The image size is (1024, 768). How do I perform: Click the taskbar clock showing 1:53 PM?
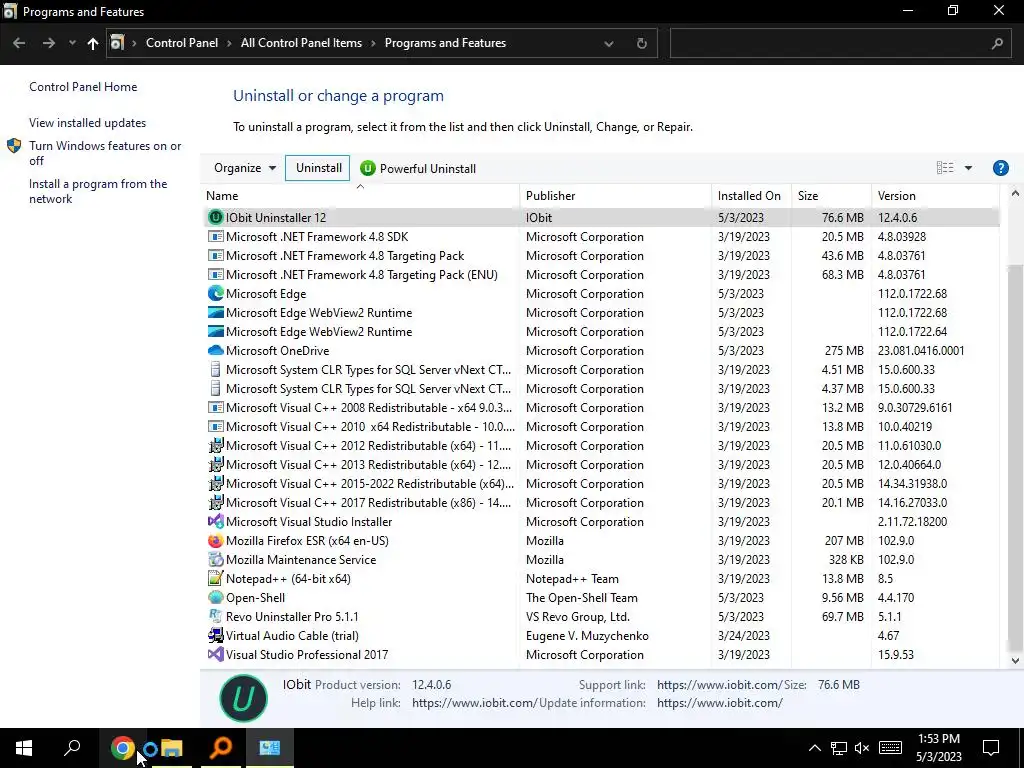click(938, 748)
